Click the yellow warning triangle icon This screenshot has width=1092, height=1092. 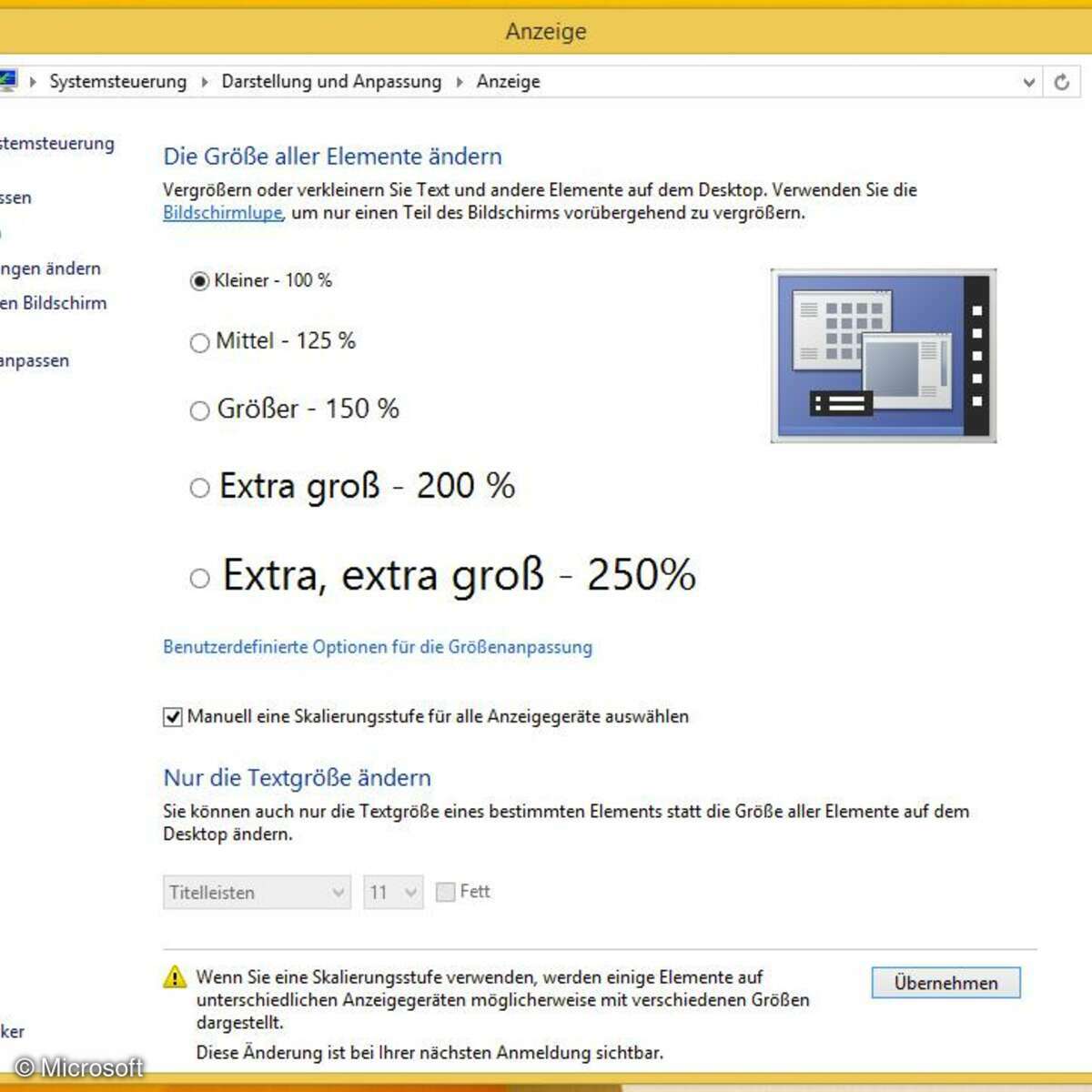(x=175, y=977)
